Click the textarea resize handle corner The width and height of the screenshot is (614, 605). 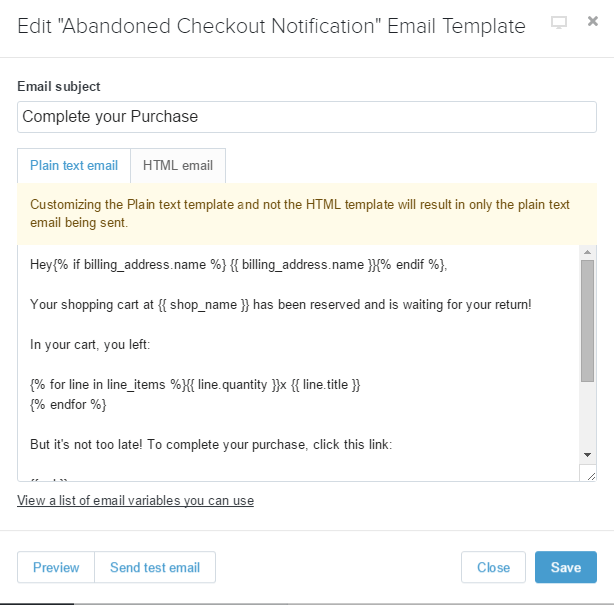[590, 475]
